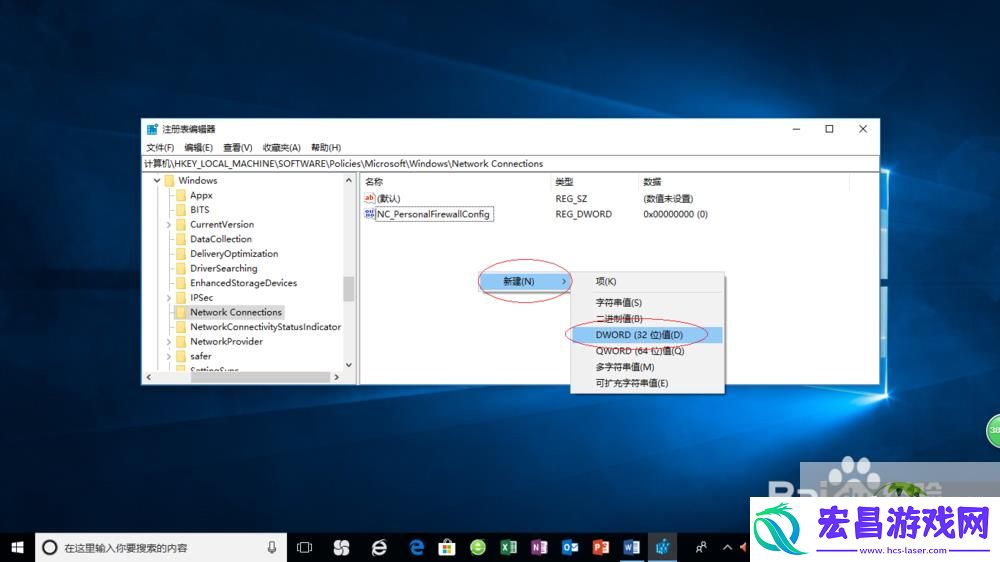Open the 文件(F) menu
Viewport: 1000px width, 562px height.
(159, 147)
